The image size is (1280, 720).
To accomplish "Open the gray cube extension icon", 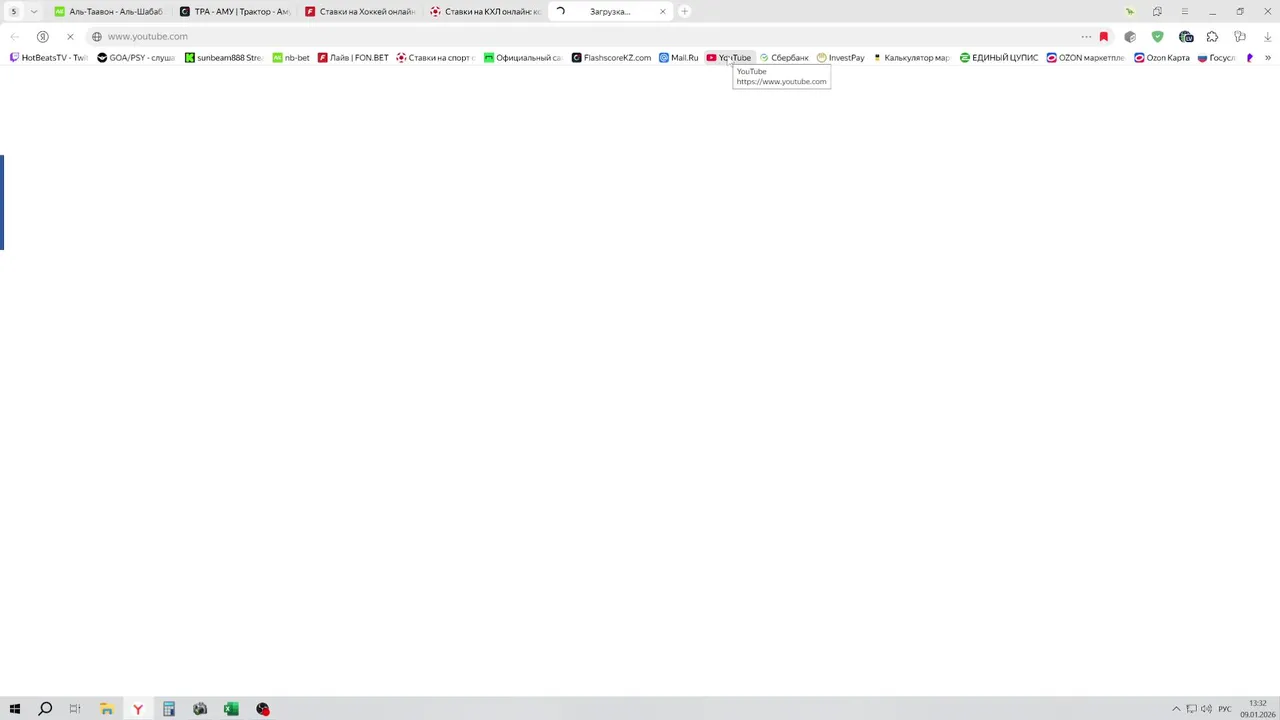I will [1130, 36].
